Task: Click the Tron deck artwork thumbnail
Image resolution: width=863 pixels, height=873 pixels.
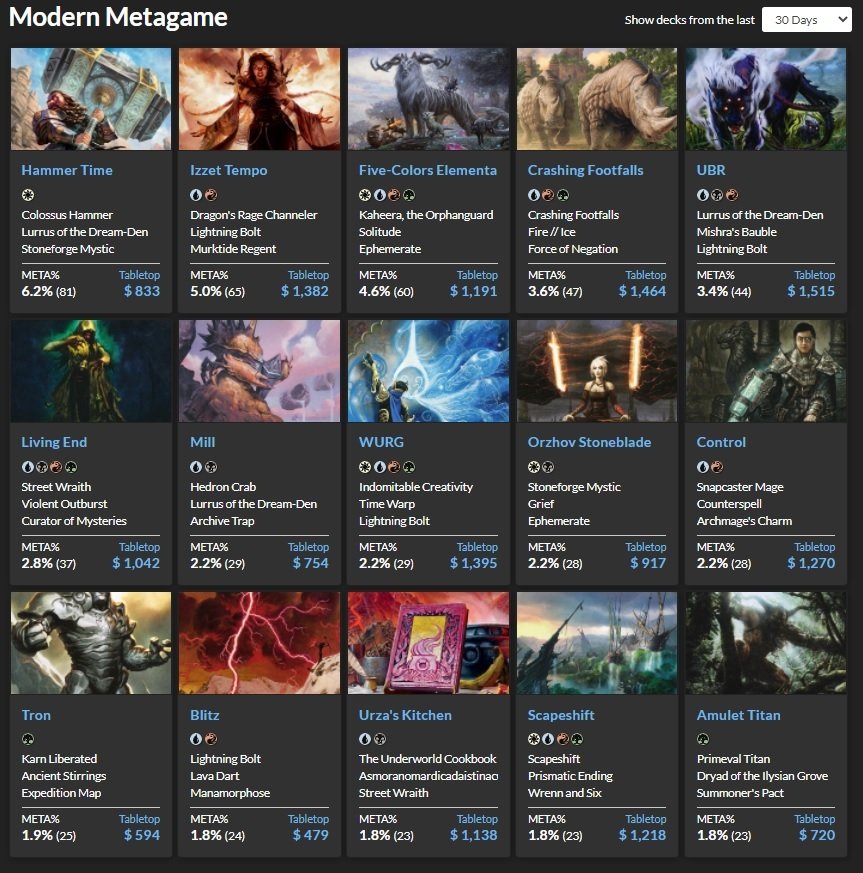Action: click(x=91, y=643)
